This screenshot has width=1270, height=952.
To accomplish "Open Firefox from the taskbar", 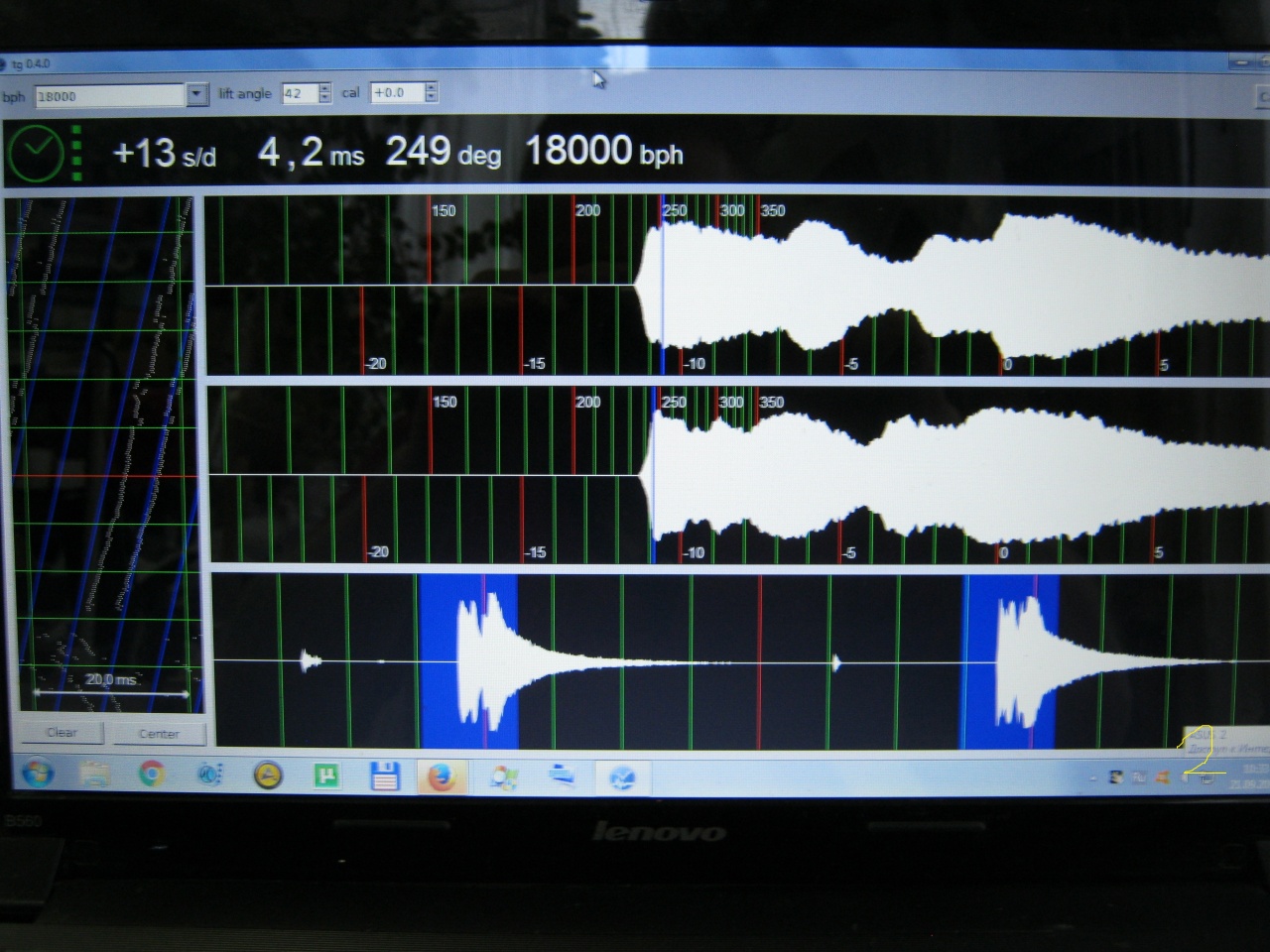I will (441, 776).
